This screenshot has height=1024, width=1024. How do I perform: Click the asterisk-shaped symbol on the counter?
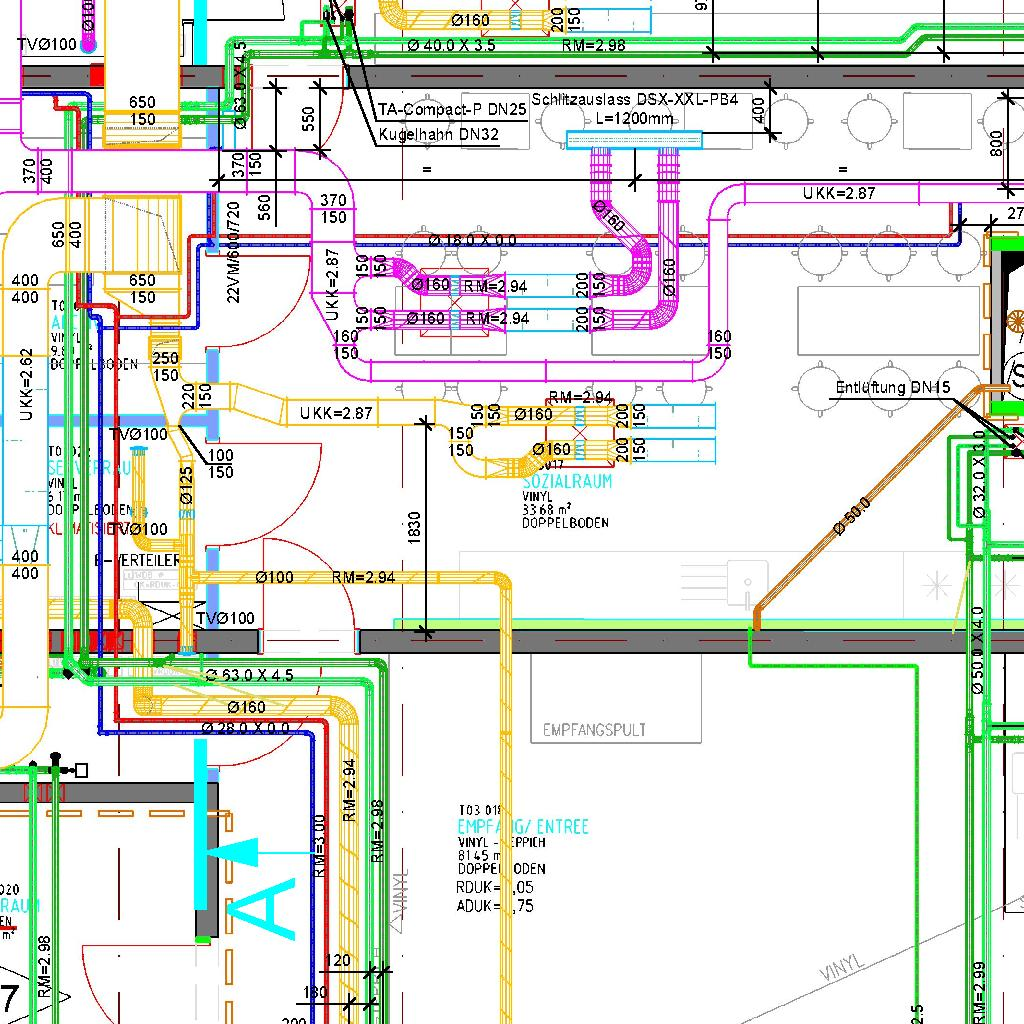click(x=938, y=584)
